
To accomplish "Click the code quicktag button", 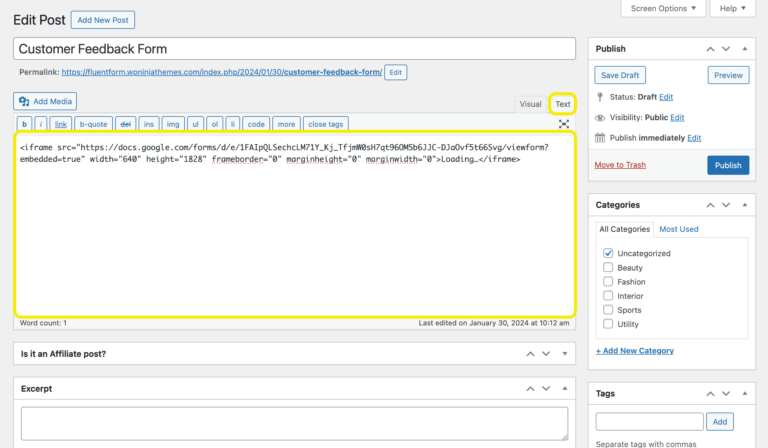I will [x=256, y=124].
